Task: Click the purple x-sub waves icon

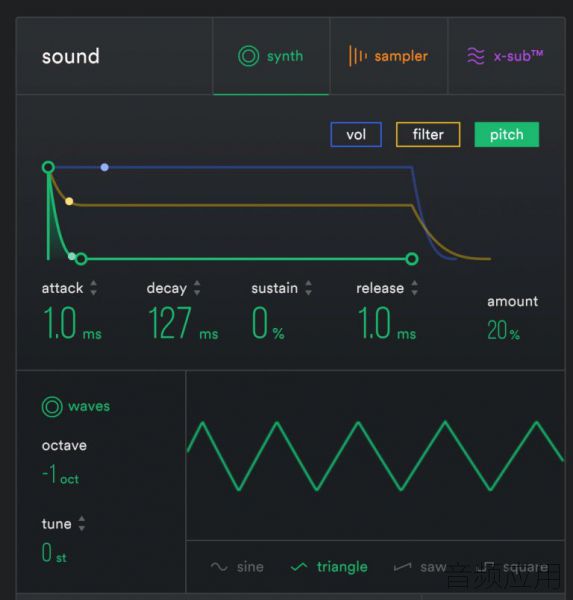Action: pos(476,56)
